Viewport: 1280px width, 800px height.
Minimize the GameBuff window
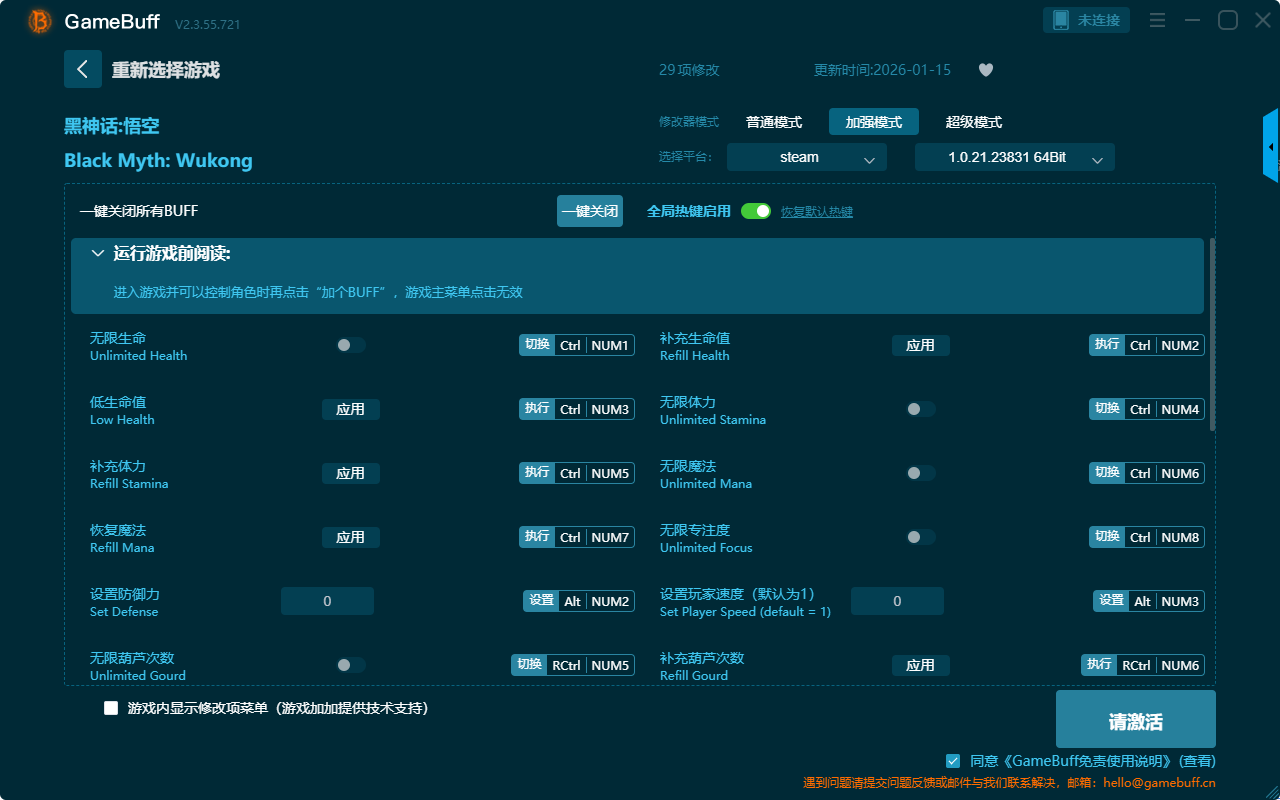pos(1192,20)
